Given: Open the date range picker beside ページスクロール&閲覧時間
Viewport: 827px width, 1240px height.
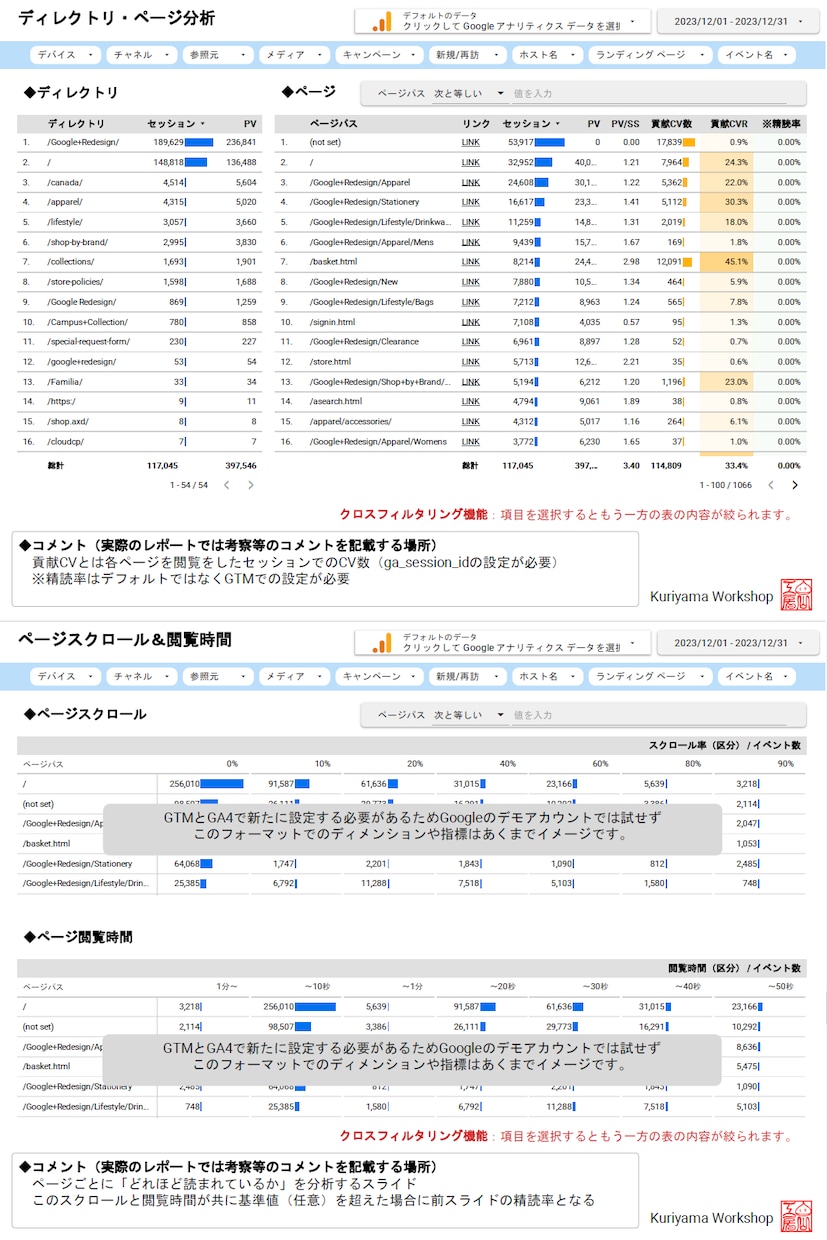Looking at the screenshot, I should (738, 642).
